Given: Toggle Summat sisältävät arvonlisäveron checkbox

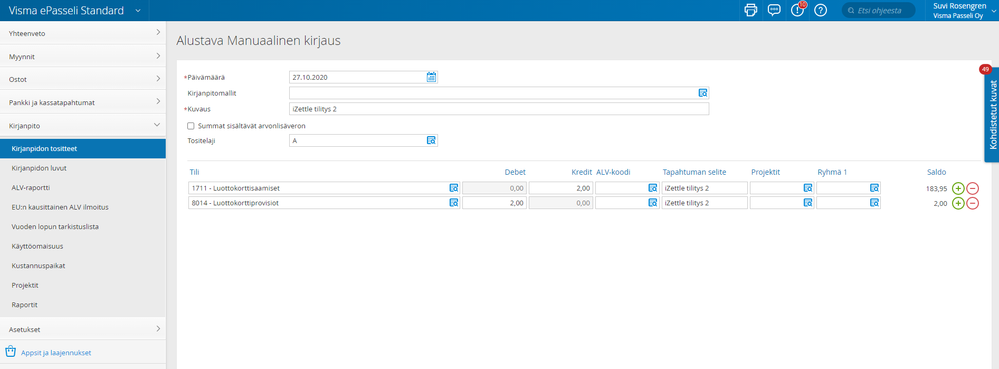Looking at the screenshot, I should [190, 126].
